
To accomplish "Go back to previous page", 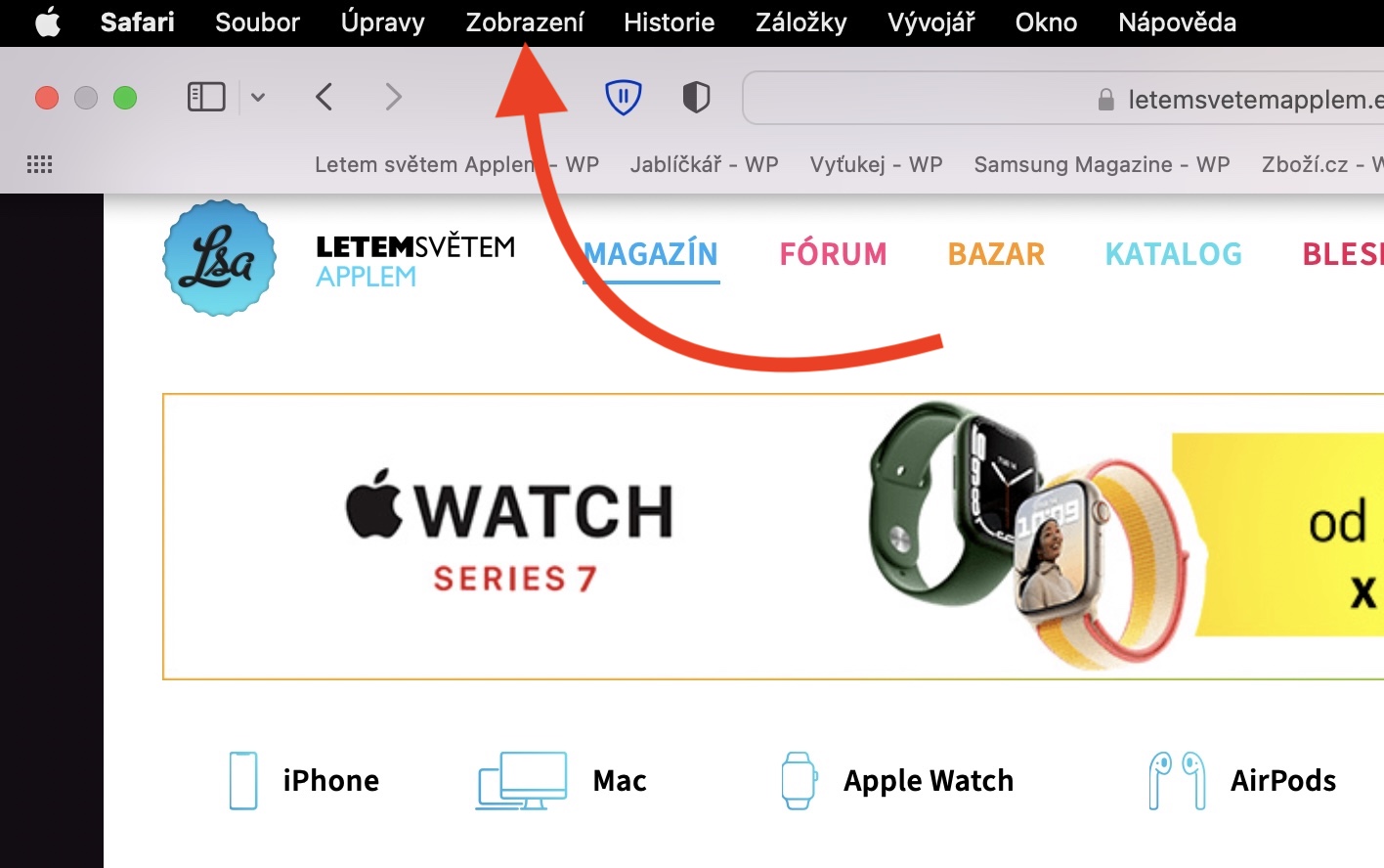I will [x=324, y=97].
